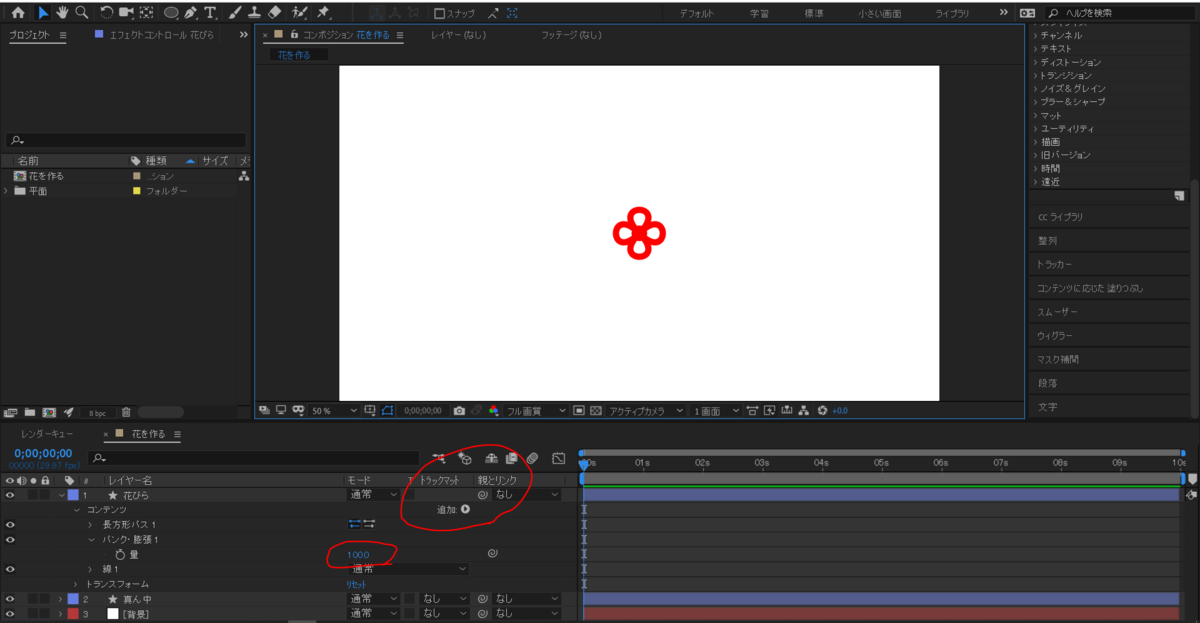Select the Ellipse shape tool
Image resolution: width=1200 pixels, height=623 pixels.
pyautogui.click(x=172, y=13)
